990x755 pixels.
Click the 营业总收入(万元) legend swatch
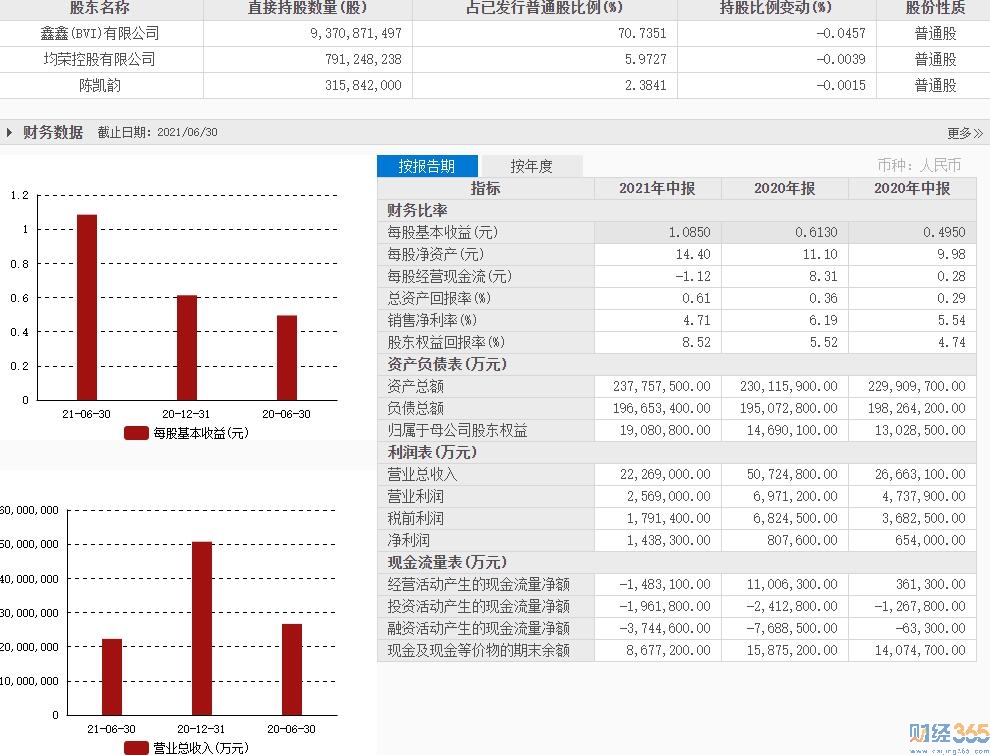tap(136, 748)
